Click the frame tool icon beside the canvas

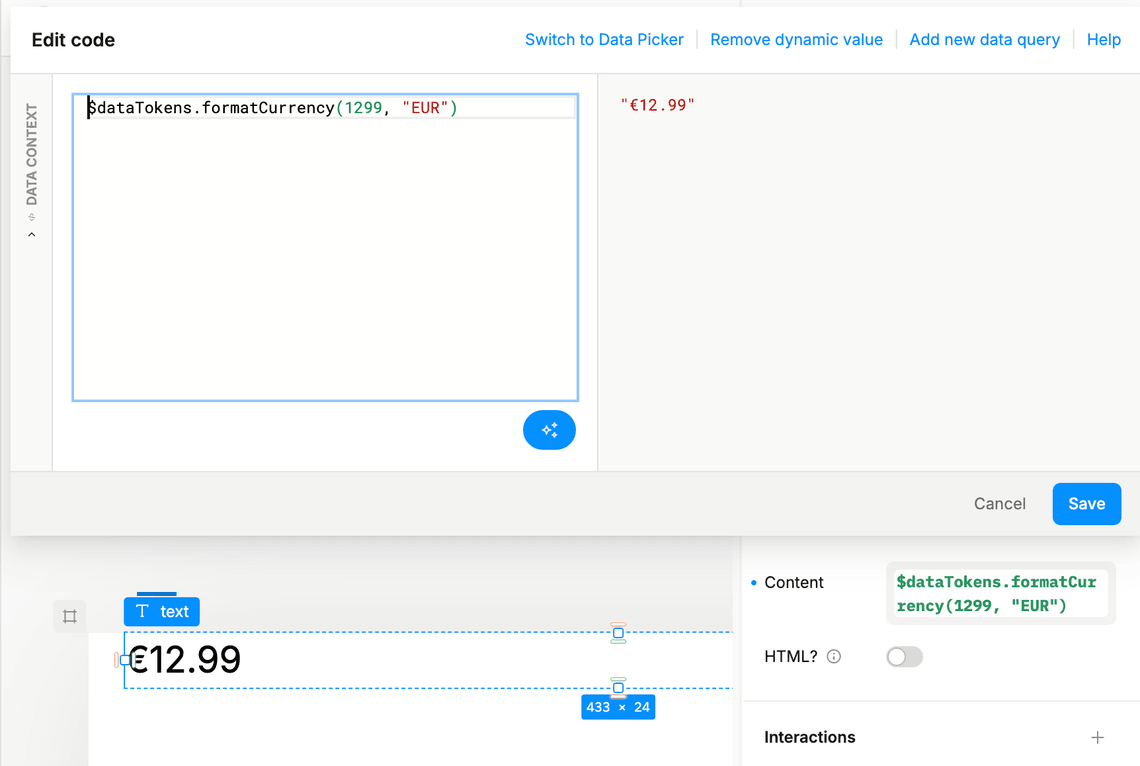69,616
